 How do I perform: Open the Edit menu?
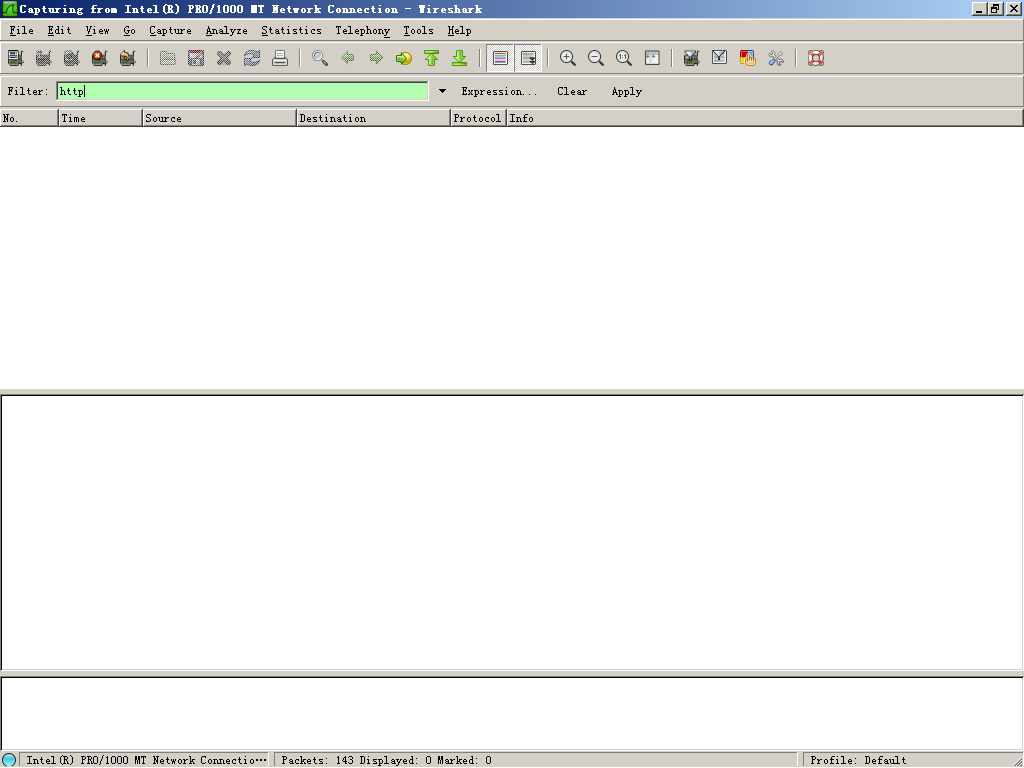tap(59, 31)
